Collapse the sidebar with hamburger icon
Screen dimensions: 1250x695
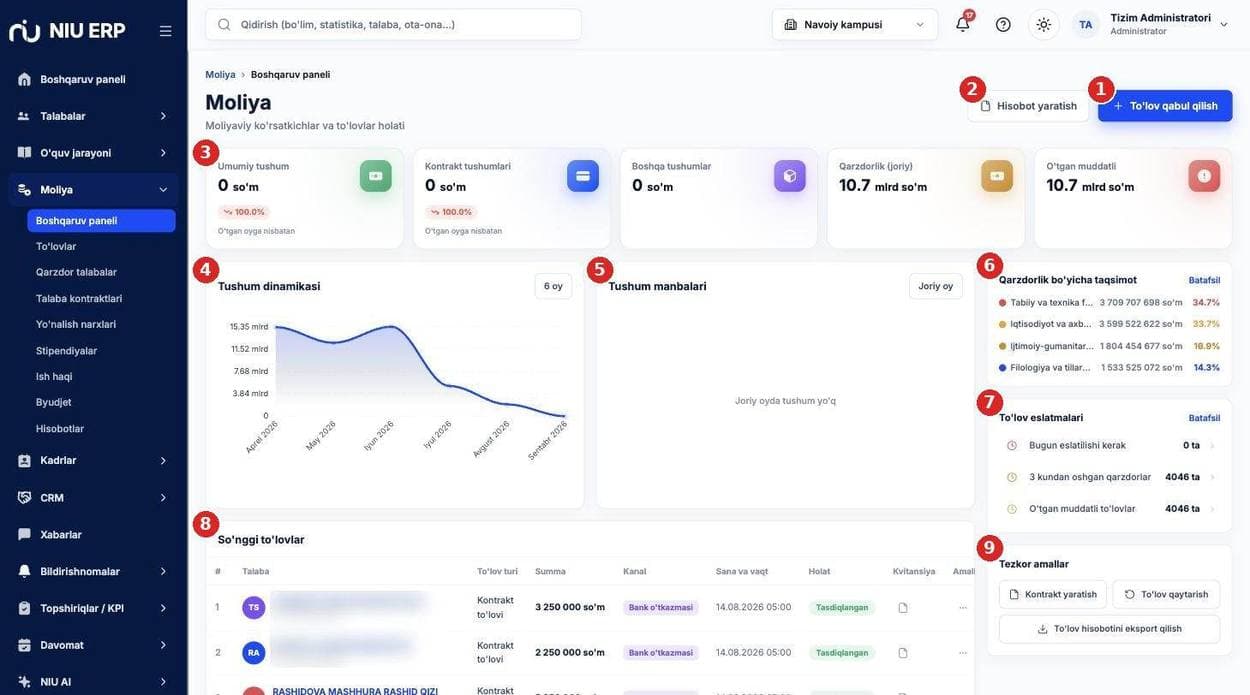click(x=165, y=31)
